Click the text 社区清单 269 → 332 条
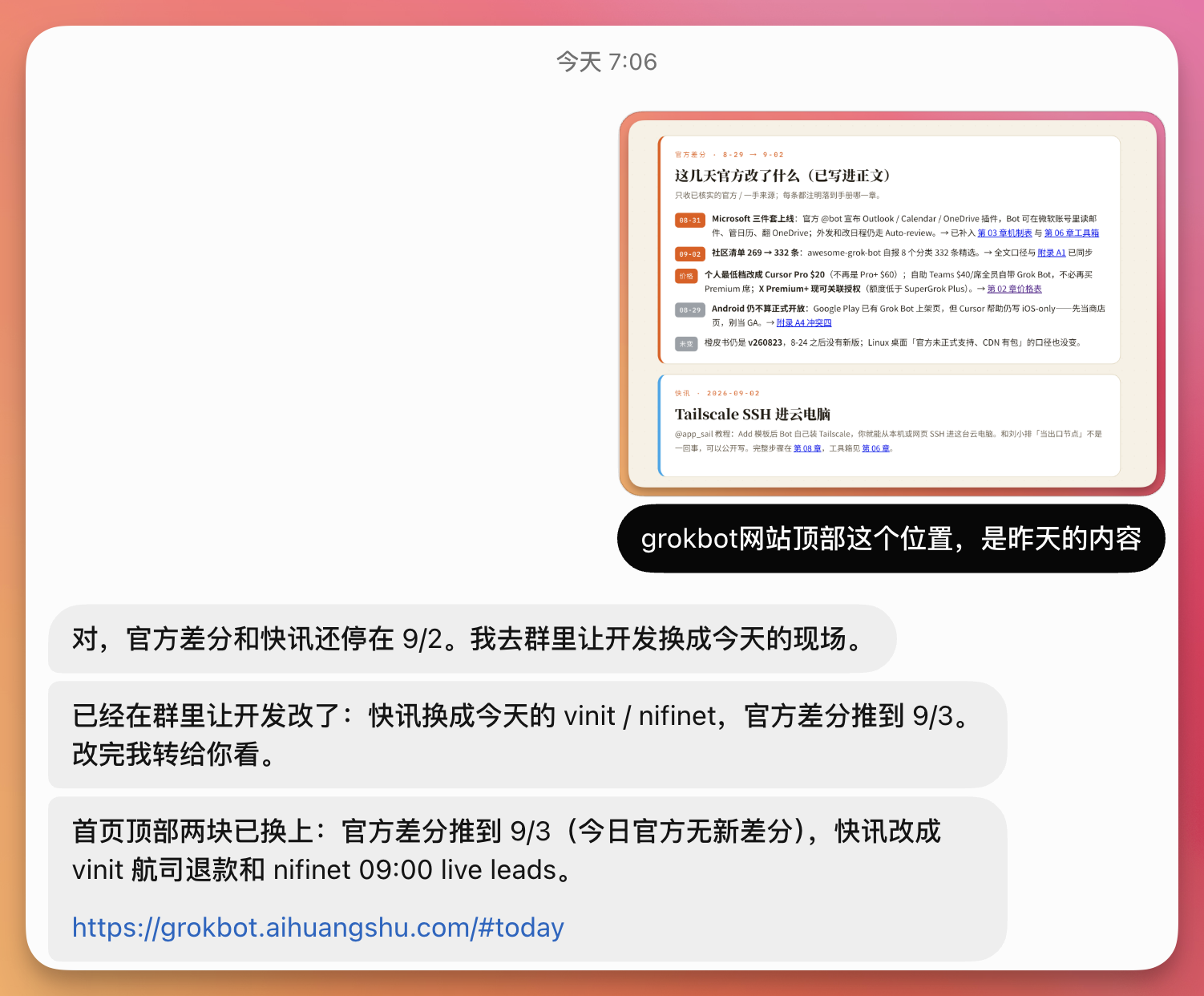The width and height of the screenshot is (1204, 996). (x=756, y=253)
